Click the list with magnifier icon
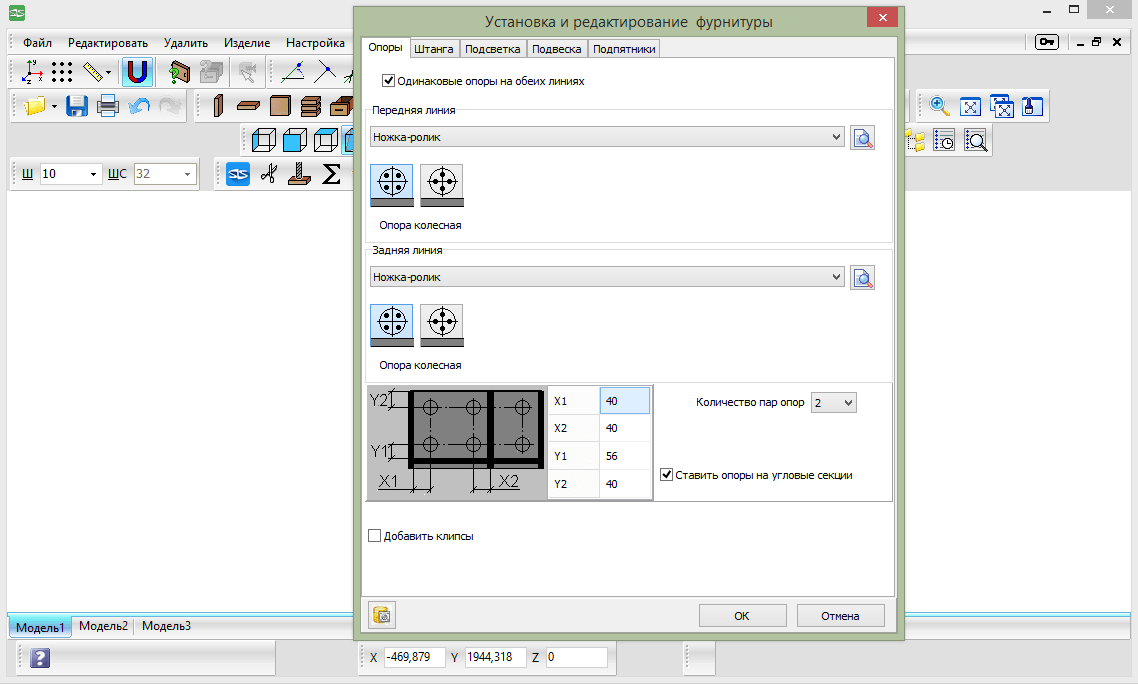 [x=975, y=139]
